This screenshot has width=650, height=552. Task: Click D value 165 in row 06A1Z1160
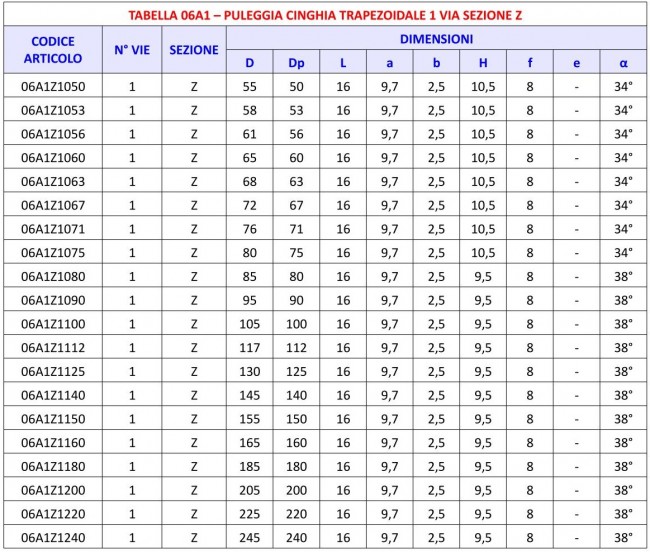pos(250,443)
